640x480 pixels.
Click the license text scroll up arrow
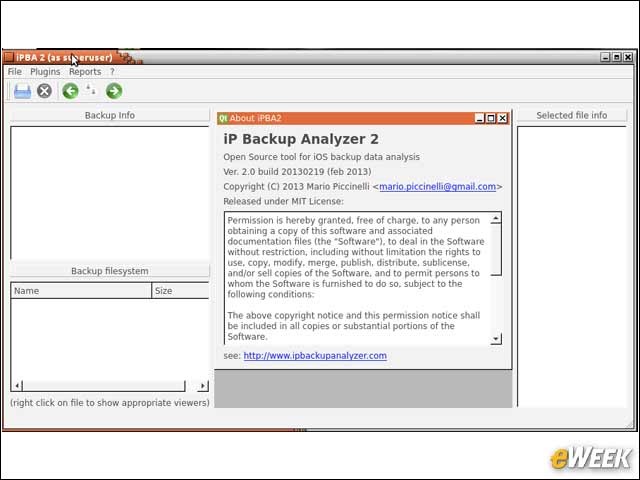point(496,218)
